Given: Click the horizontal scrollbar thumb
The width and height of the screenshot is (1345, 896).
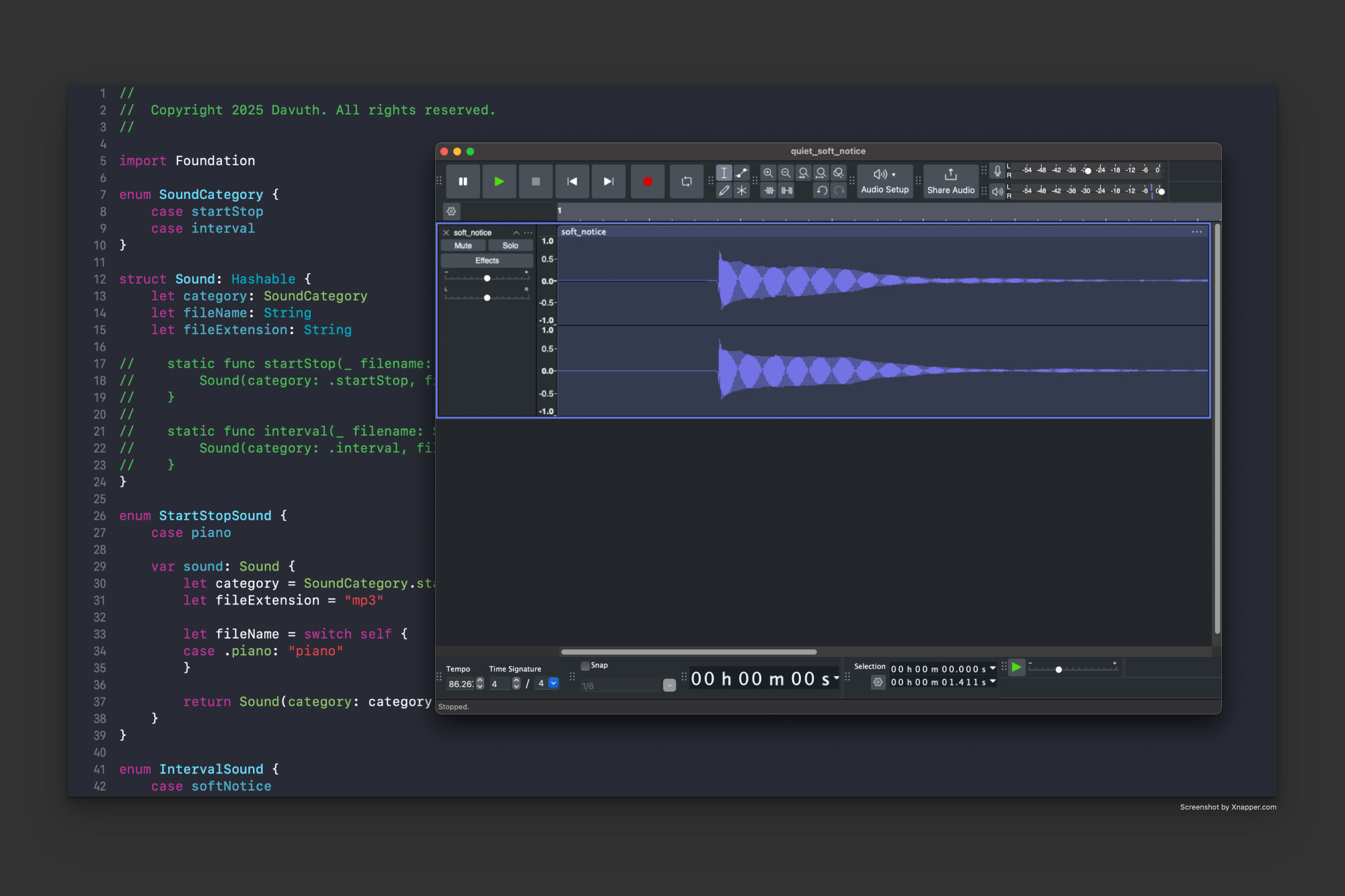Looking at the screenshot, I should 689,652.
